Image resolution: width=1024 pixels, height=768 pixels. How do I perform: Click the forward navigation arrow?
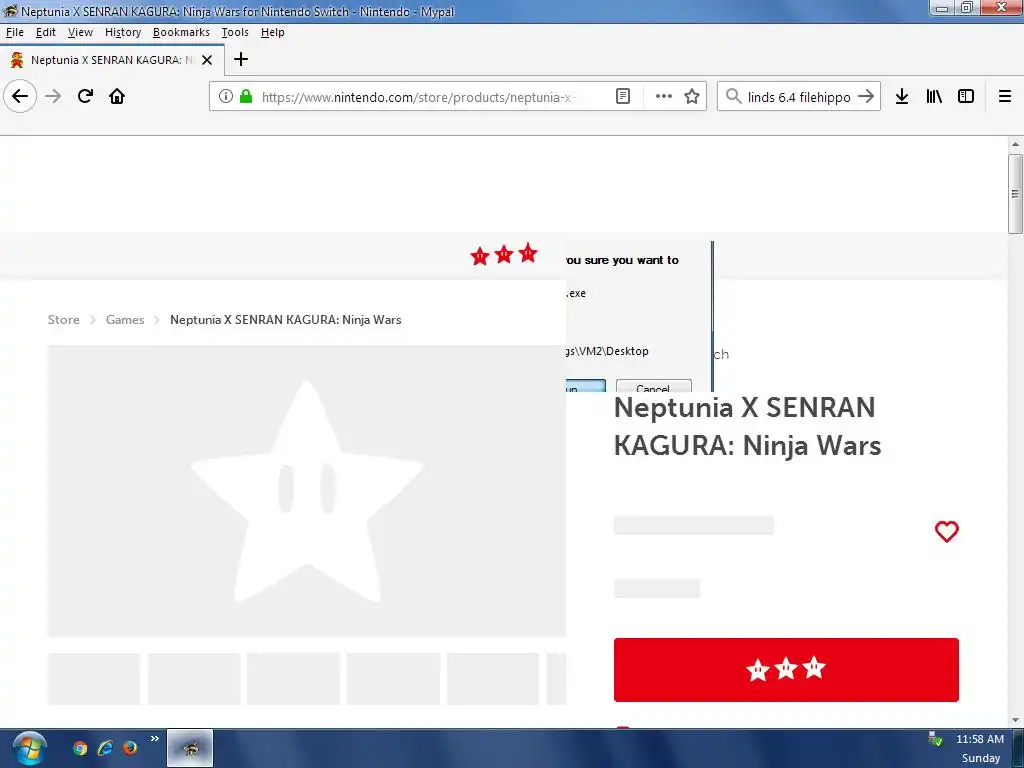click(x=53, y=97)
